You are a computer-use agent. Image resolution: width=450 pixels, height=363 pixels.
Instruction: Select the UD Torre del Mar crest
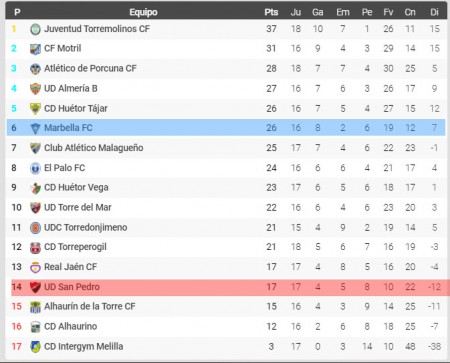tap(35, 208)
